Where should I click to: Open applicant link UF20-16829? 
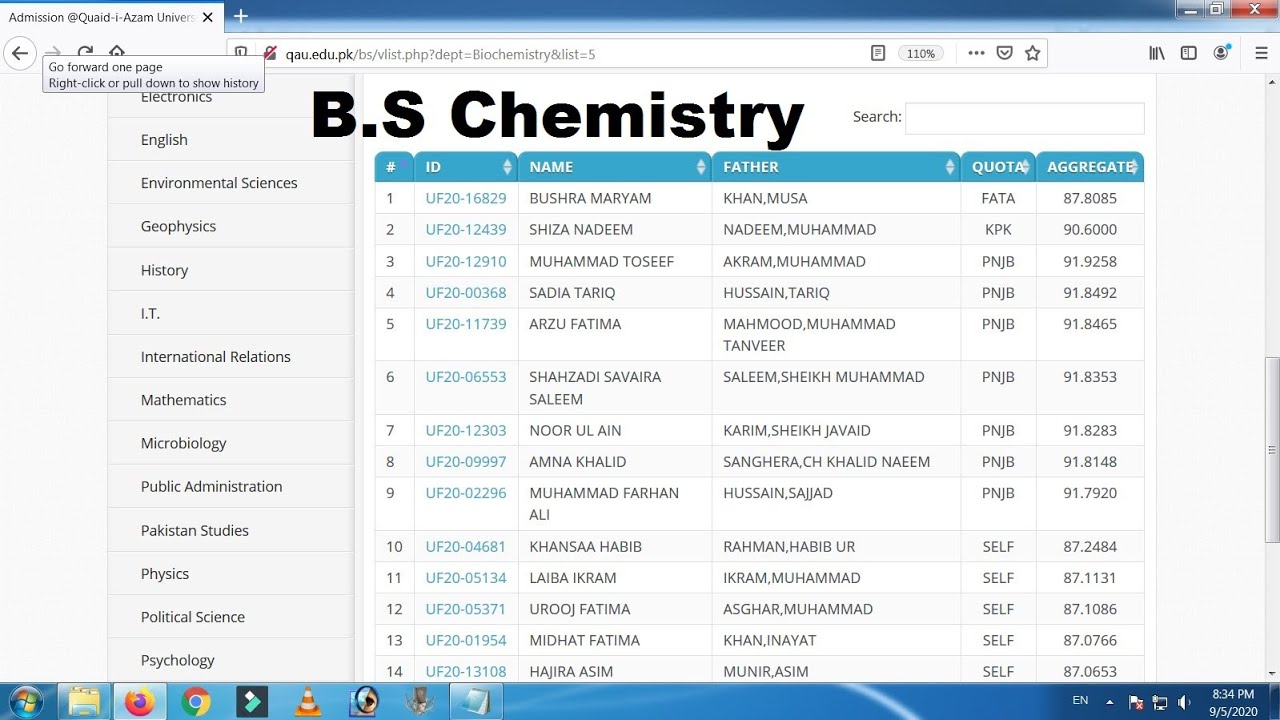(x=466, y=198)
